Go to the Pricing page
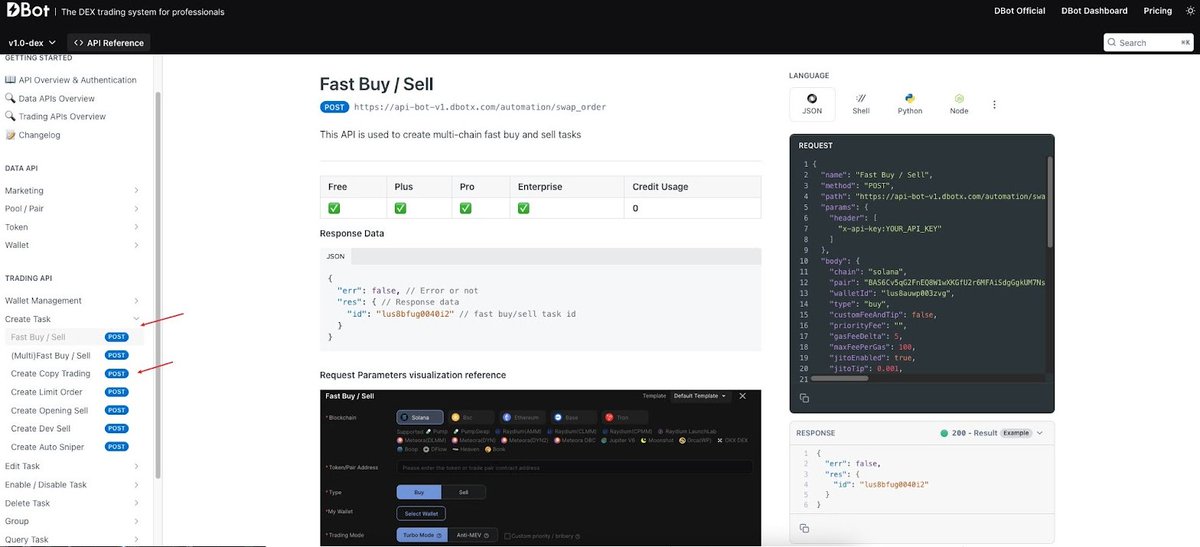The width and height of the screenshot is (1200, 547). (x=1157, y=11)
